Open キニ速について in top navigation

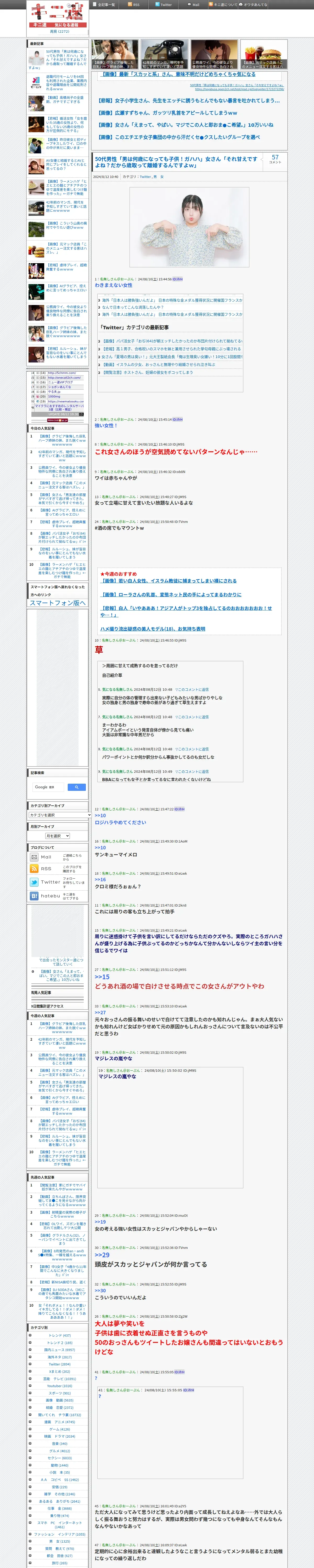click(223, 4)
